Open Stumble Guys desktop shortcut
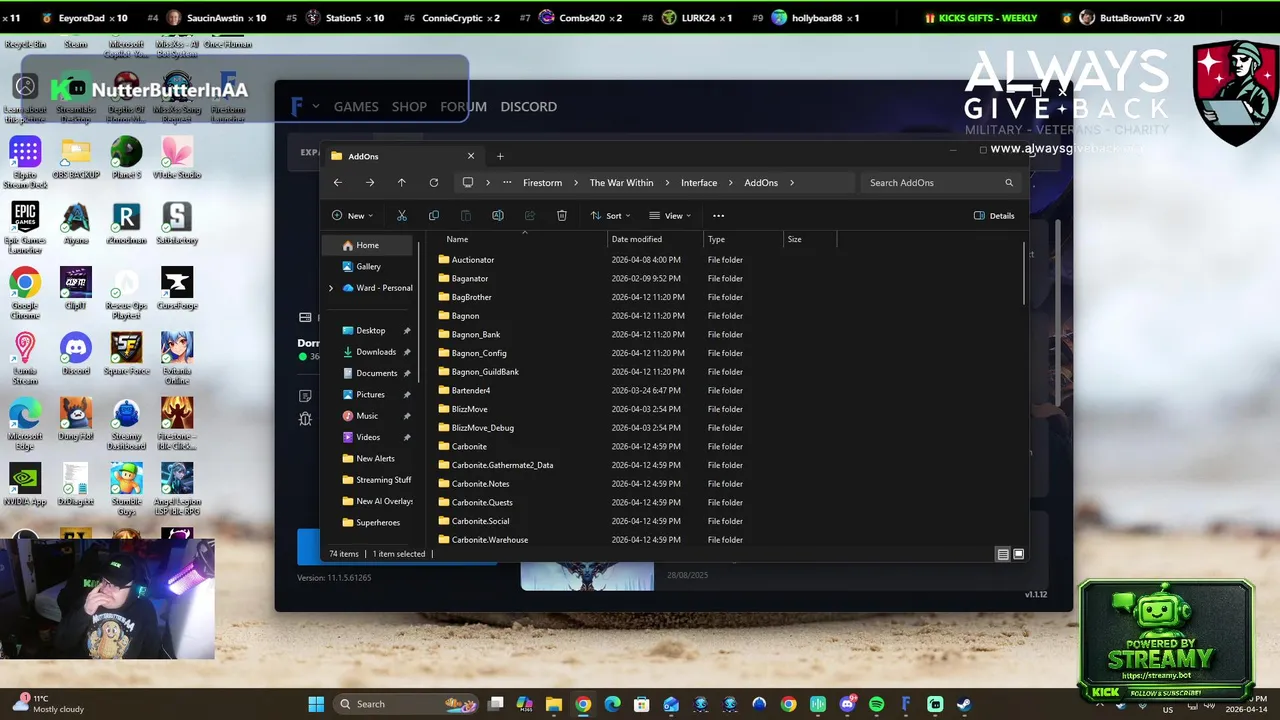Image resolution: width=1280 pixels, height=720 pixels. click(127, 489)
